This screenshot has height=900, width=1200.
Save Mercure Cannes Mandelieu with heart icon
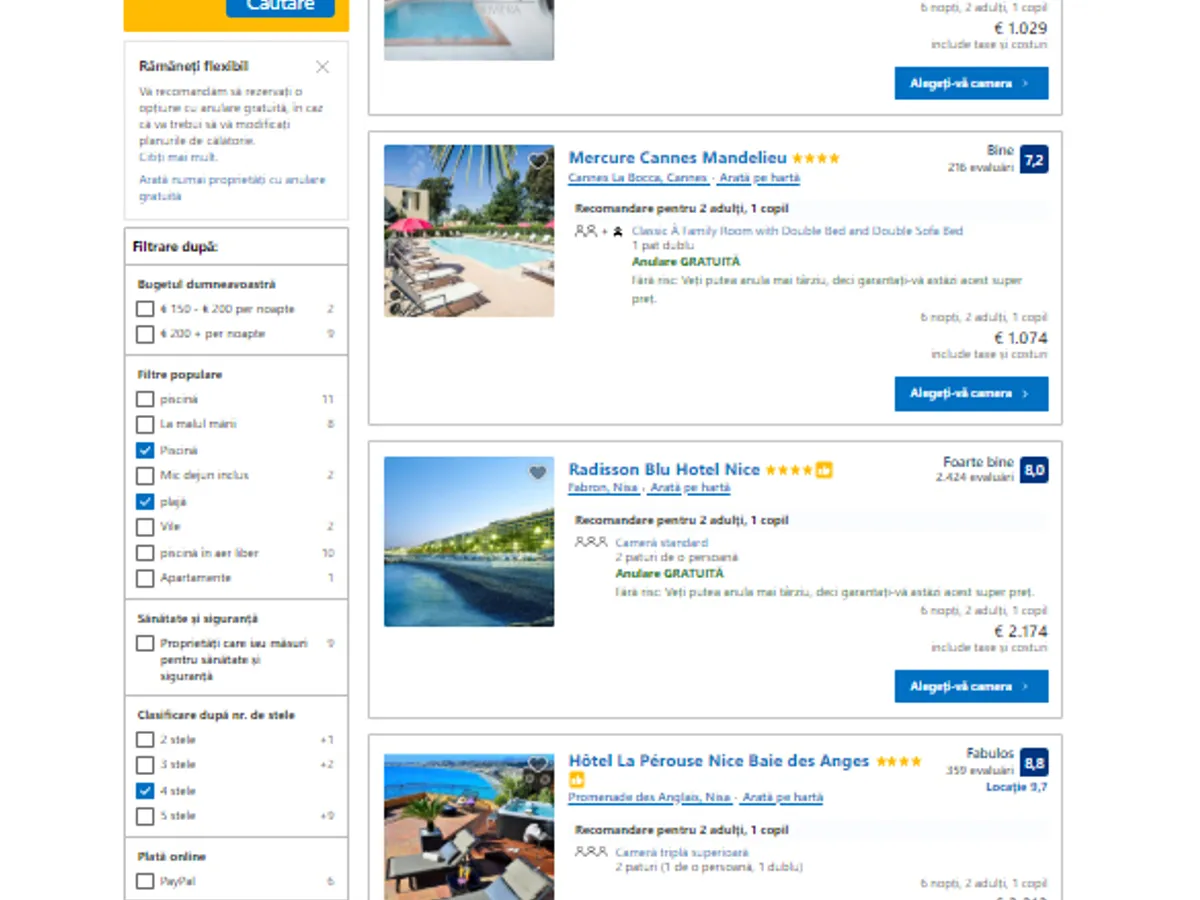[x=538, y=161]
